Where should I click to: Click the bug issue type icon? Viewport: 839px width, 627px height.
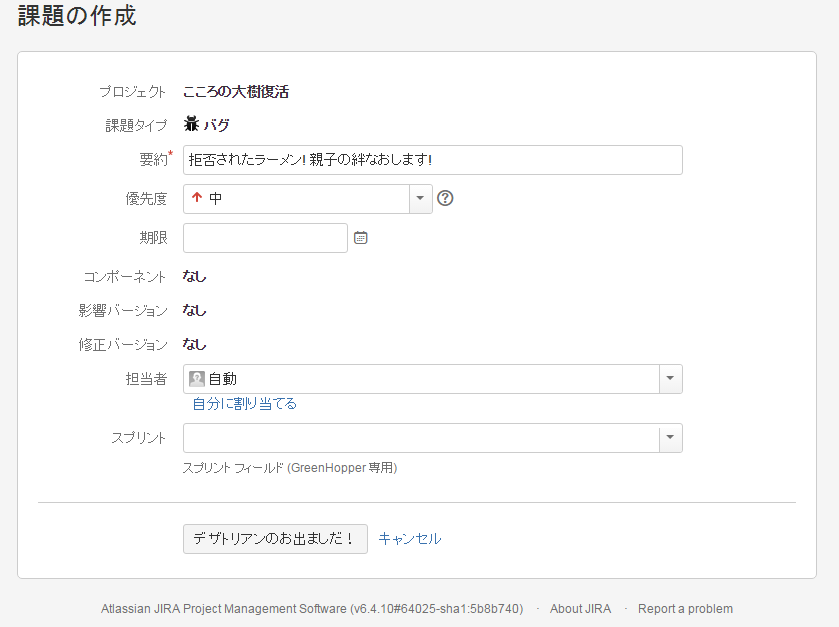pos(190,124)
